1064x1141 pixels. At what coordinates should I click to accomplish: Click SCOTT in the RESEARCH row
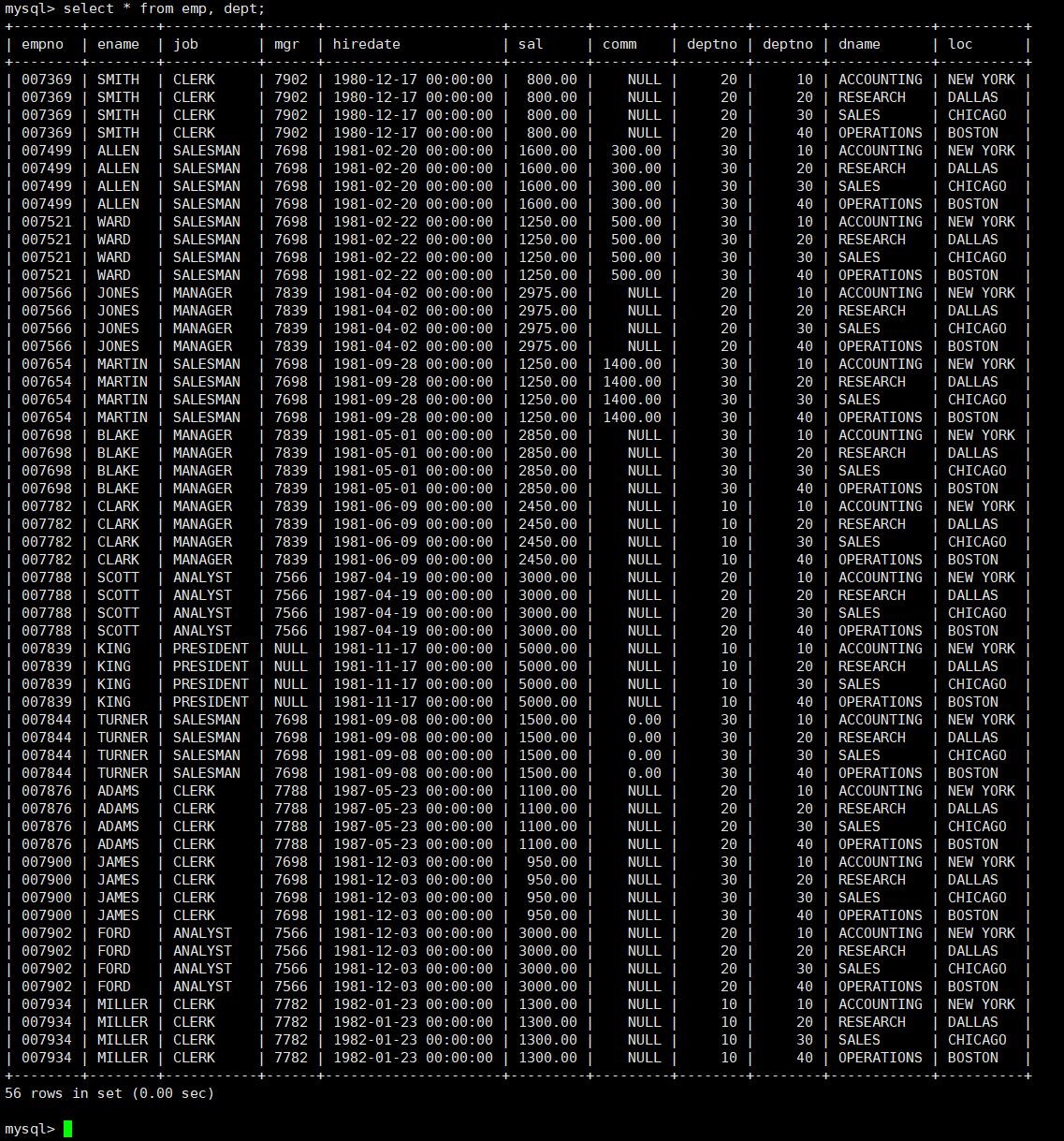click(118, 595)
